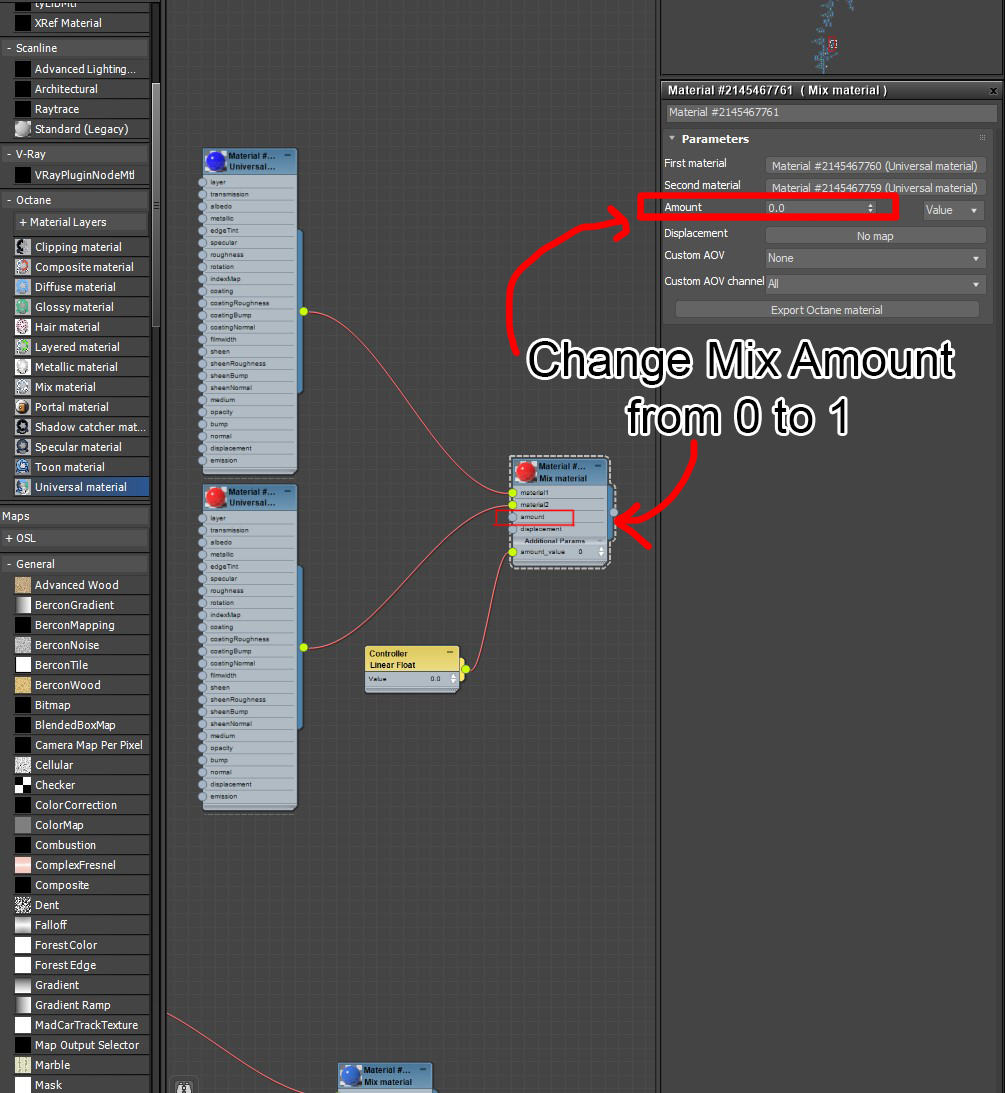The image size is (1005, 1093).
Task: Select the Composite material icon
Action: [23, 267]
